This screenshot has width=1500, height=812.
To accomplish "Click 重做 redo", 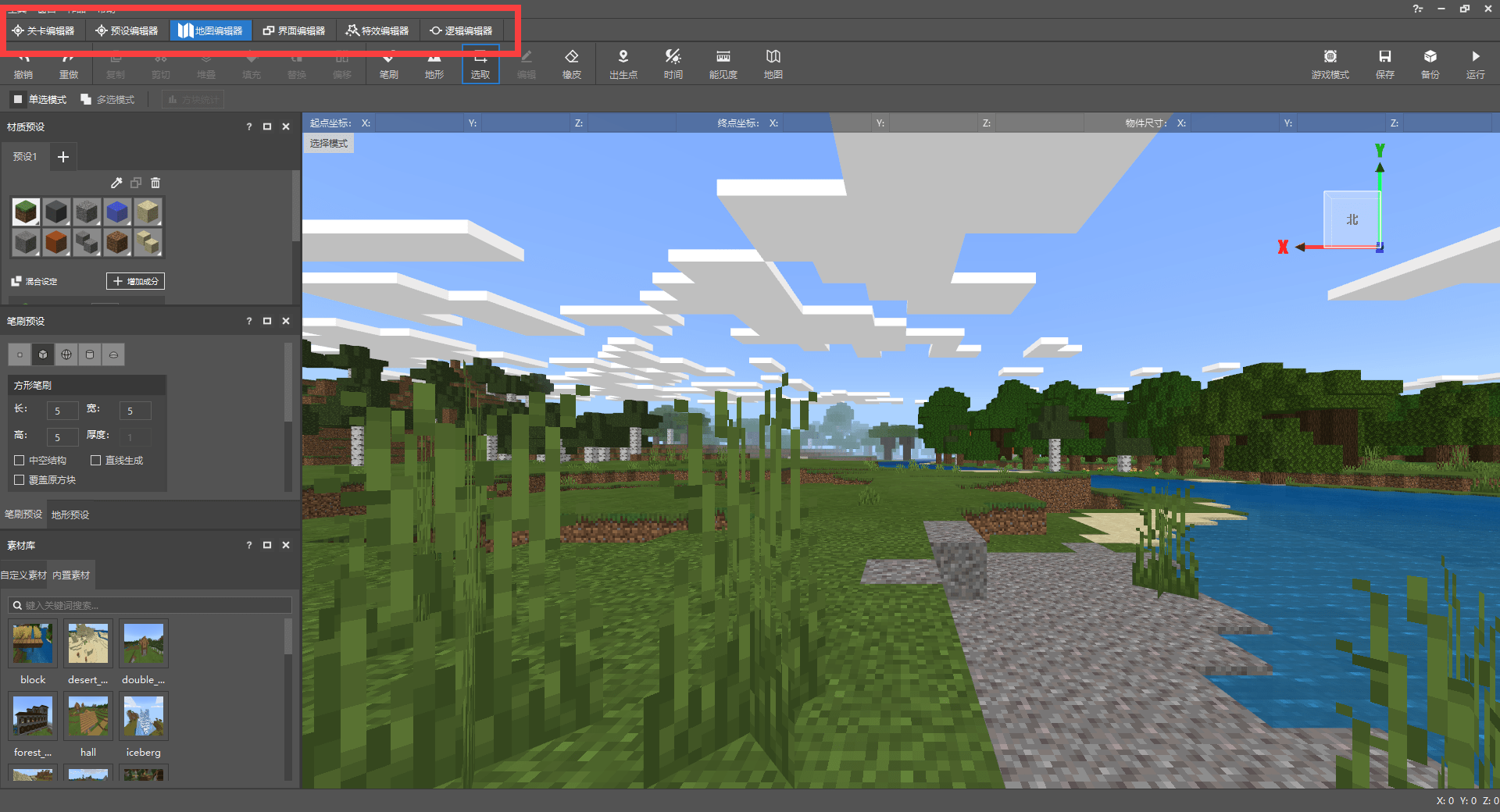I will (x=69, y=66).
